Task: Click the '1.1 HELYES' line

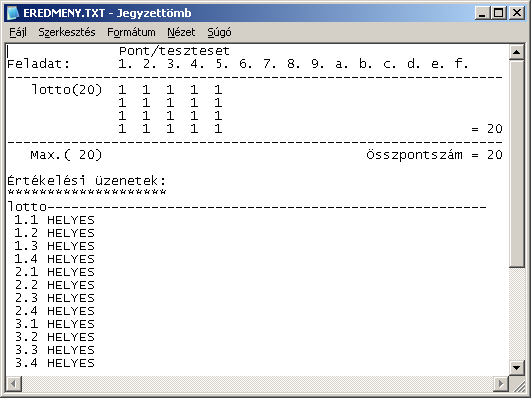Action: [54, 220]
